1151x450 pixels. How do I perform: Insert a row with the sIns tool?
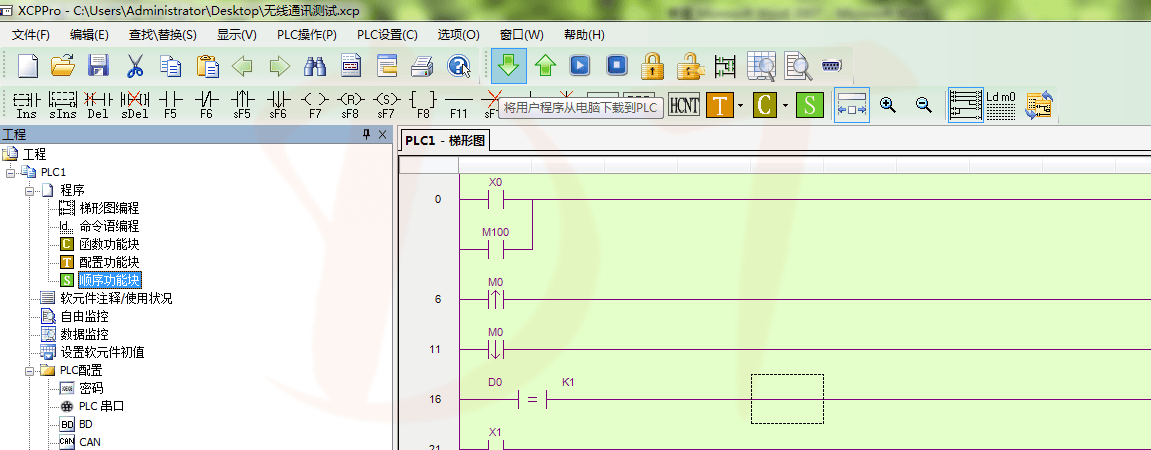pyautogui.click(x=63, y=105)
